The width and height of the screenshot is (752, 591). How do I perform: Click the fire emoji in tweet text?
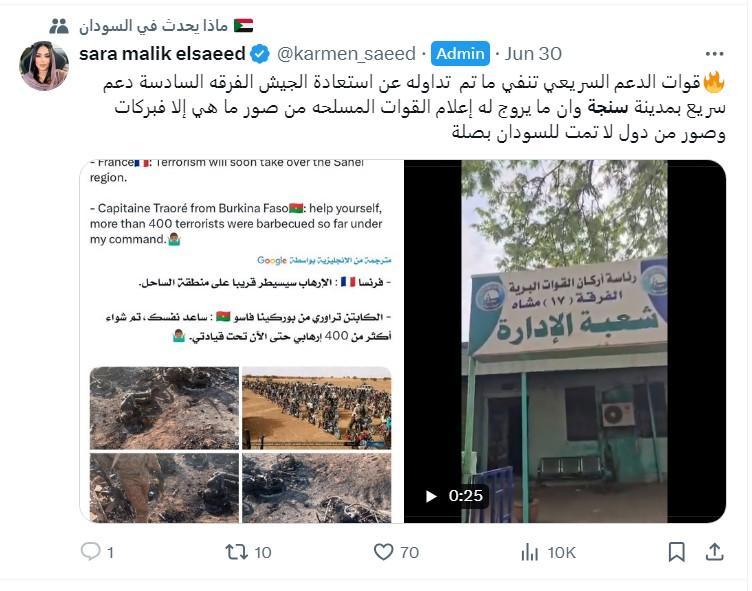tap(714, 82)
